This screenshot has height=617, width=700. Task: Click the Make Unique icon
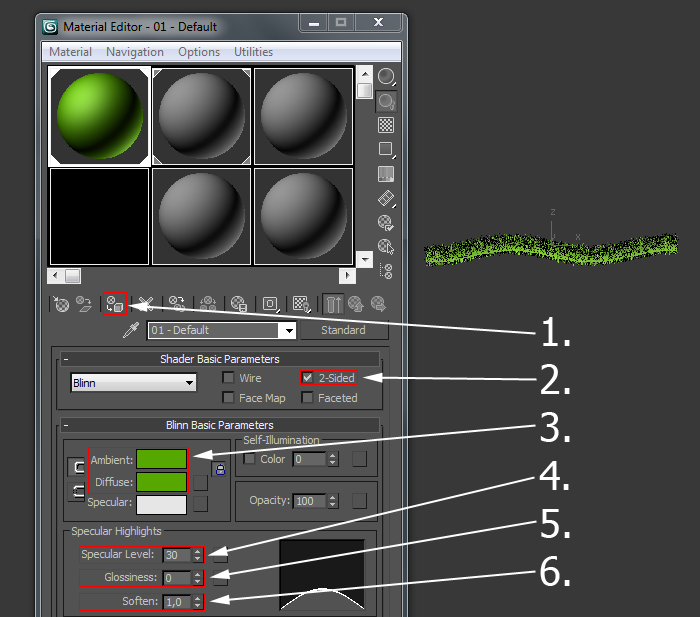pos(208,304)
